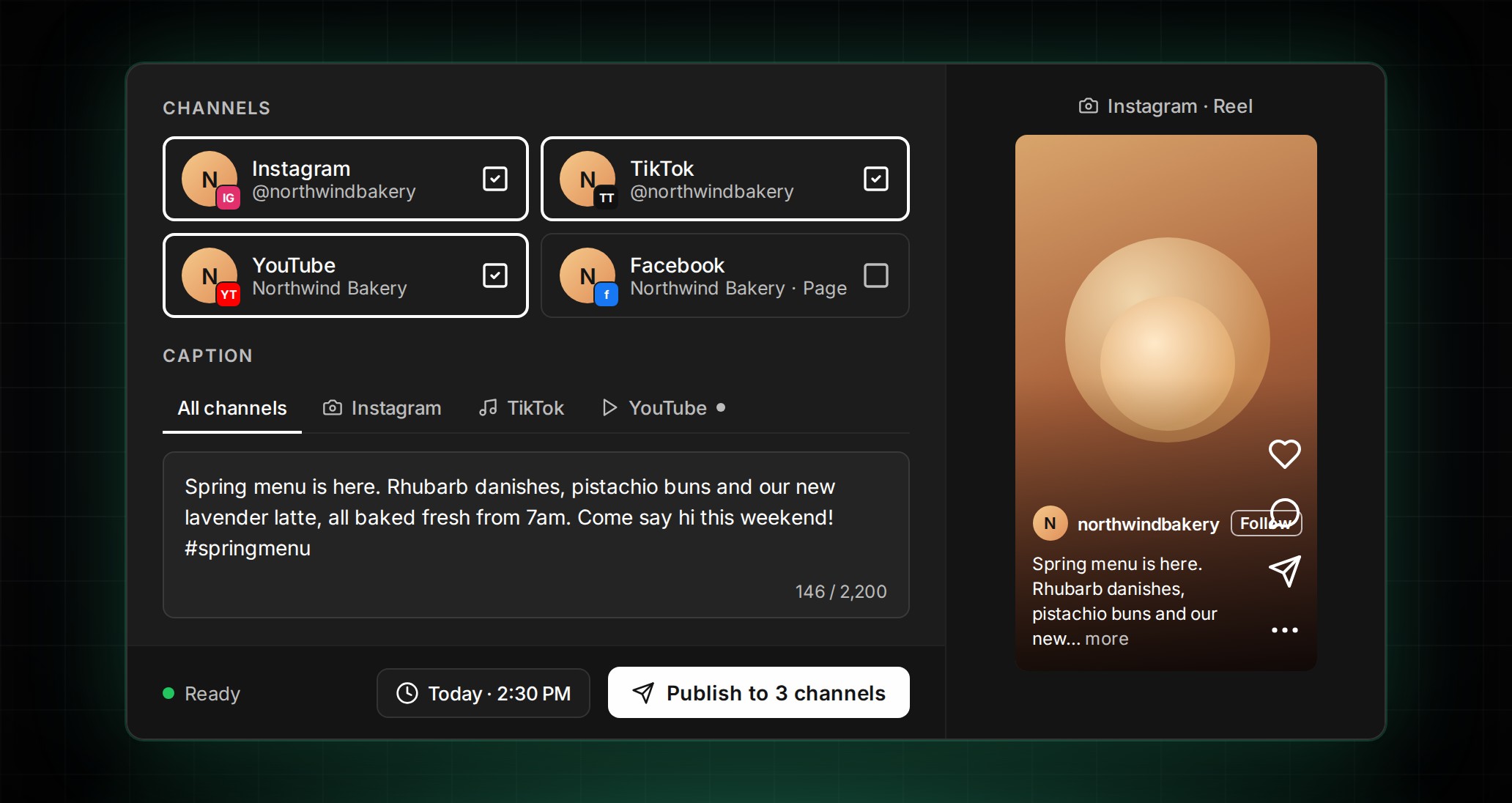
Task: Open the TikTok caption tab
Action: (x=522, y=408)
